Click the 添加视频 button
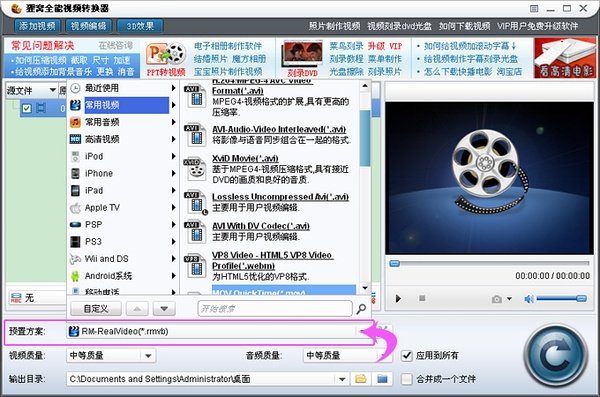Screen dimensions: 600x397 (x=37, y=26)
